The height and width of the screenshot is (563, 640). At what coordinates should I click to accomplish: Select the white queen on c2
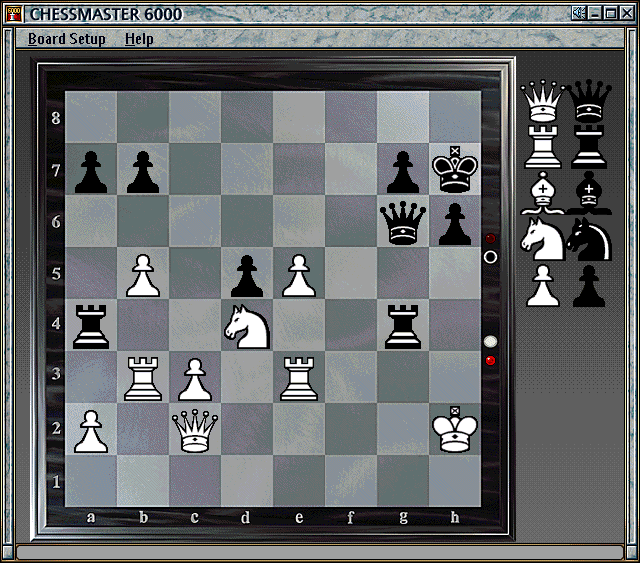195,431
